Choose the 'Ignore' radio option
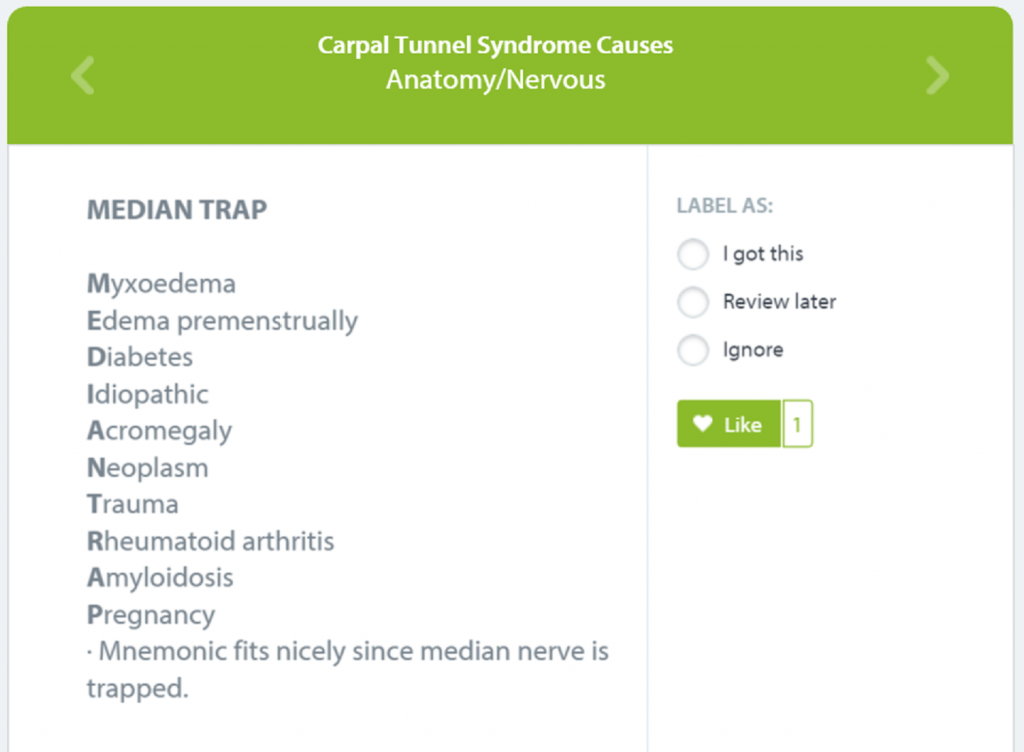 click(x=693, y=351)
